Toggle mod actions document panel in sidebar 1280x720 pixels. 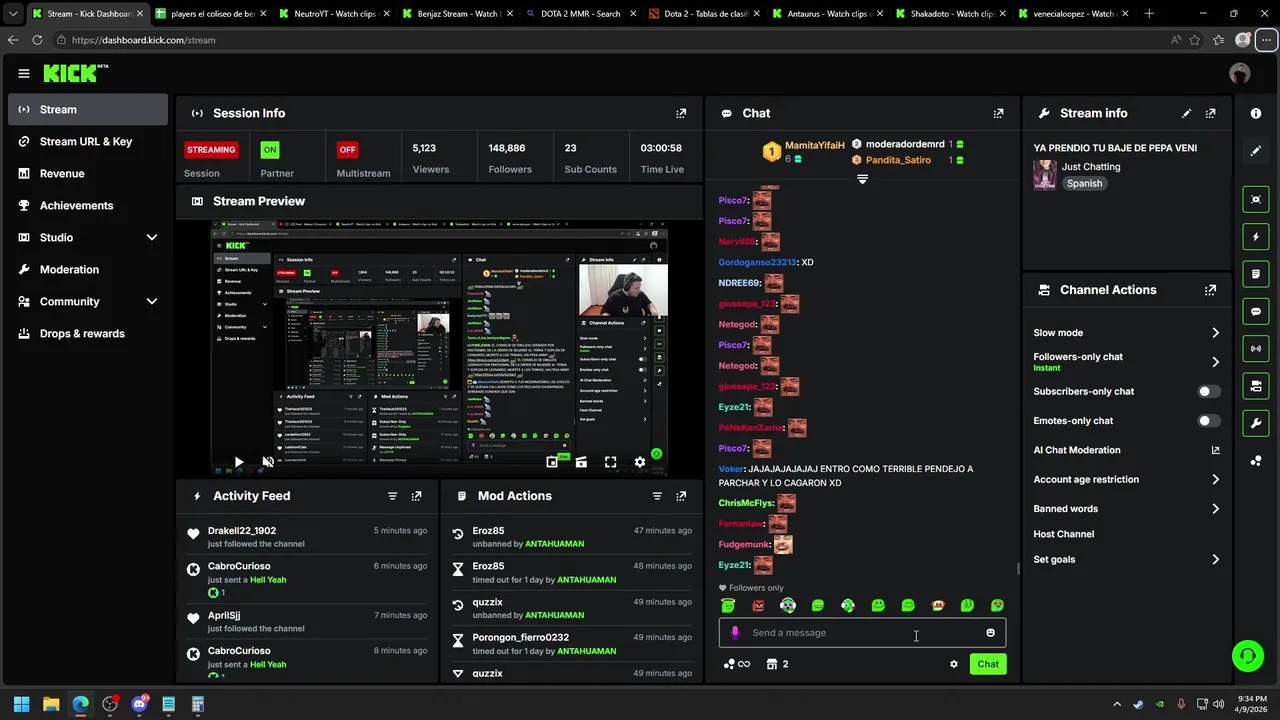tap(1256, 274)
